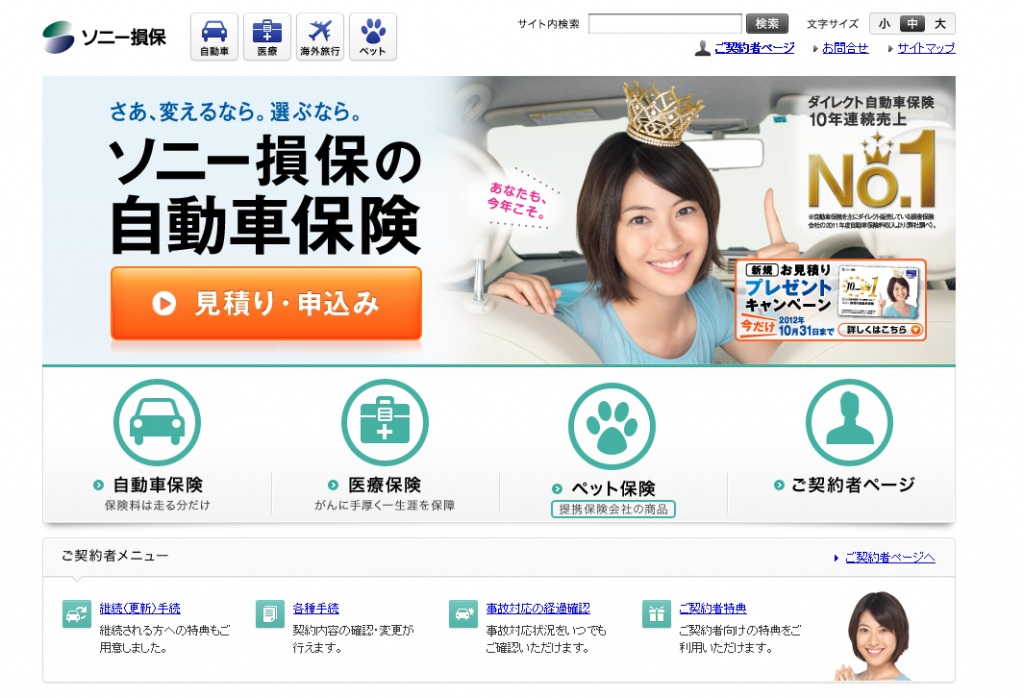The height and width of the screenshot is (698, 1024).
Task: Click the woman photo in ご契約者メニュー
Action: pyautogui.click(x=874, y=637)
